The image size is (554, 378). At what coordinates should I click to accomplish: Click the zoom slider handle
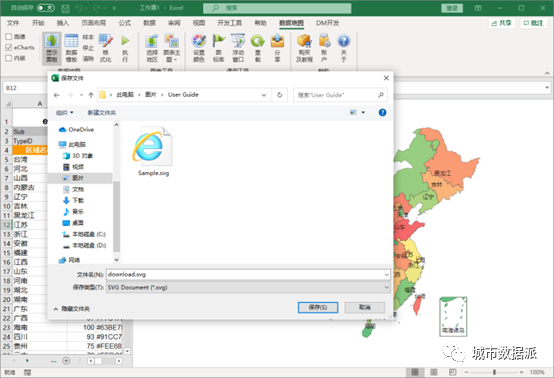click(494, 372)
